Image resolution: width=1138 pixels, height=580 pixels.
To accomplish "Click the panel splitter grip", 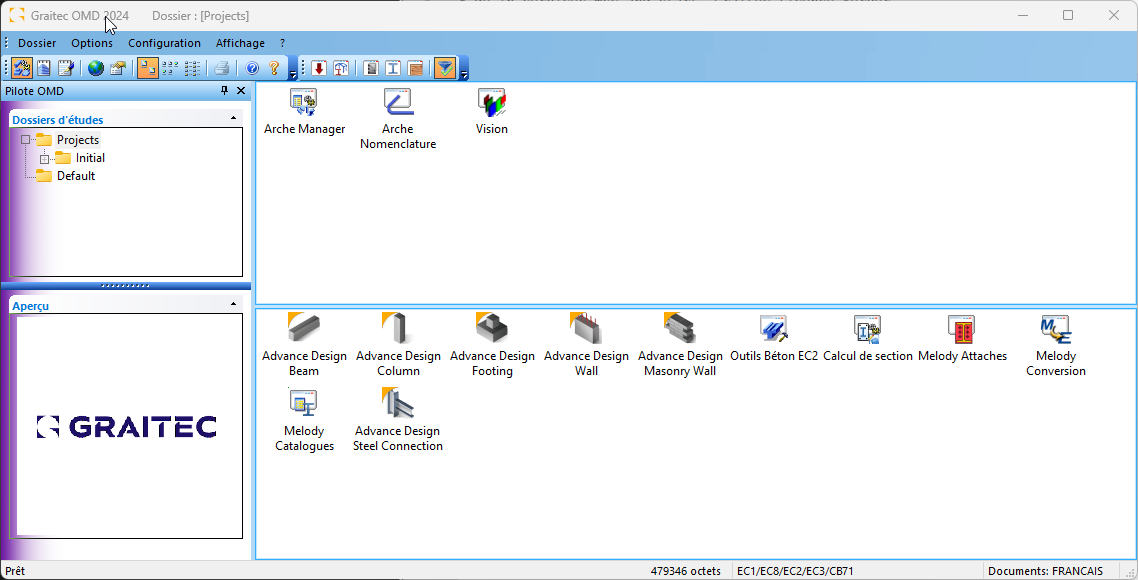I will pyautogui.click(x=126, y=286).
